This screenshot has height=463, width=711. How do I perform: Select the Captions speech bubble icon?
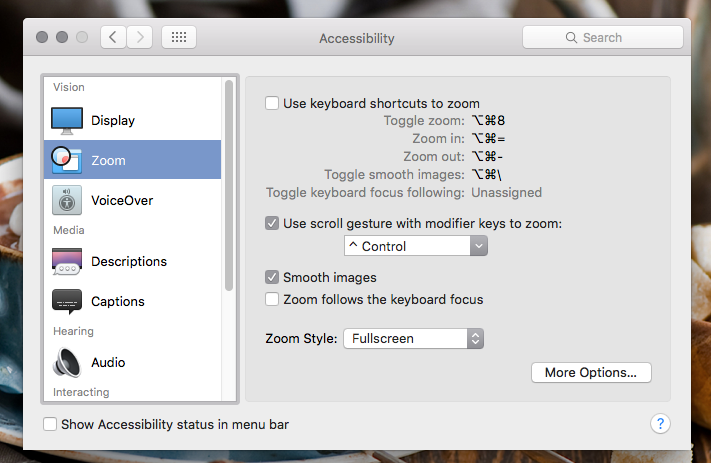67,301
